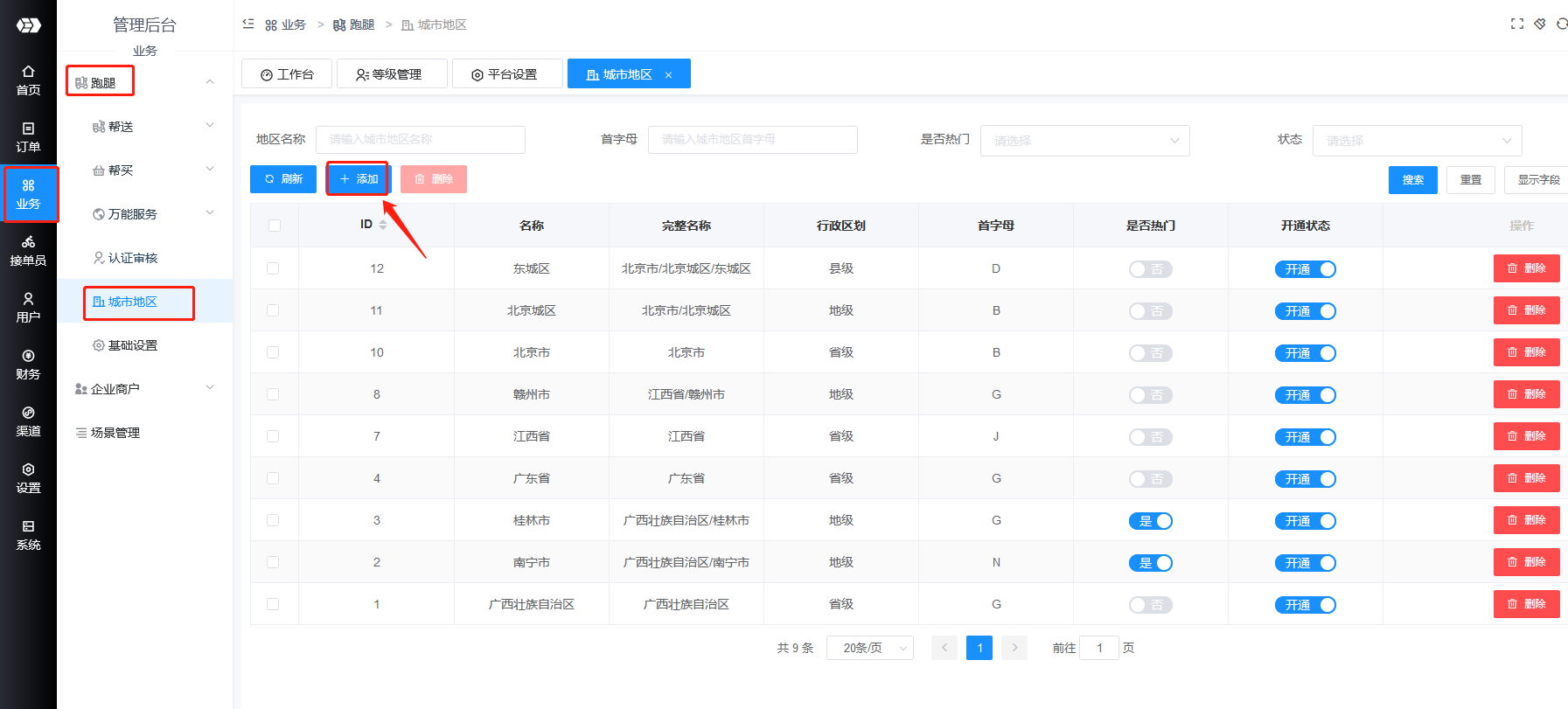1568x709 pixels.
Task: Select all rows with the header checkbox
Action: point(275,226)
